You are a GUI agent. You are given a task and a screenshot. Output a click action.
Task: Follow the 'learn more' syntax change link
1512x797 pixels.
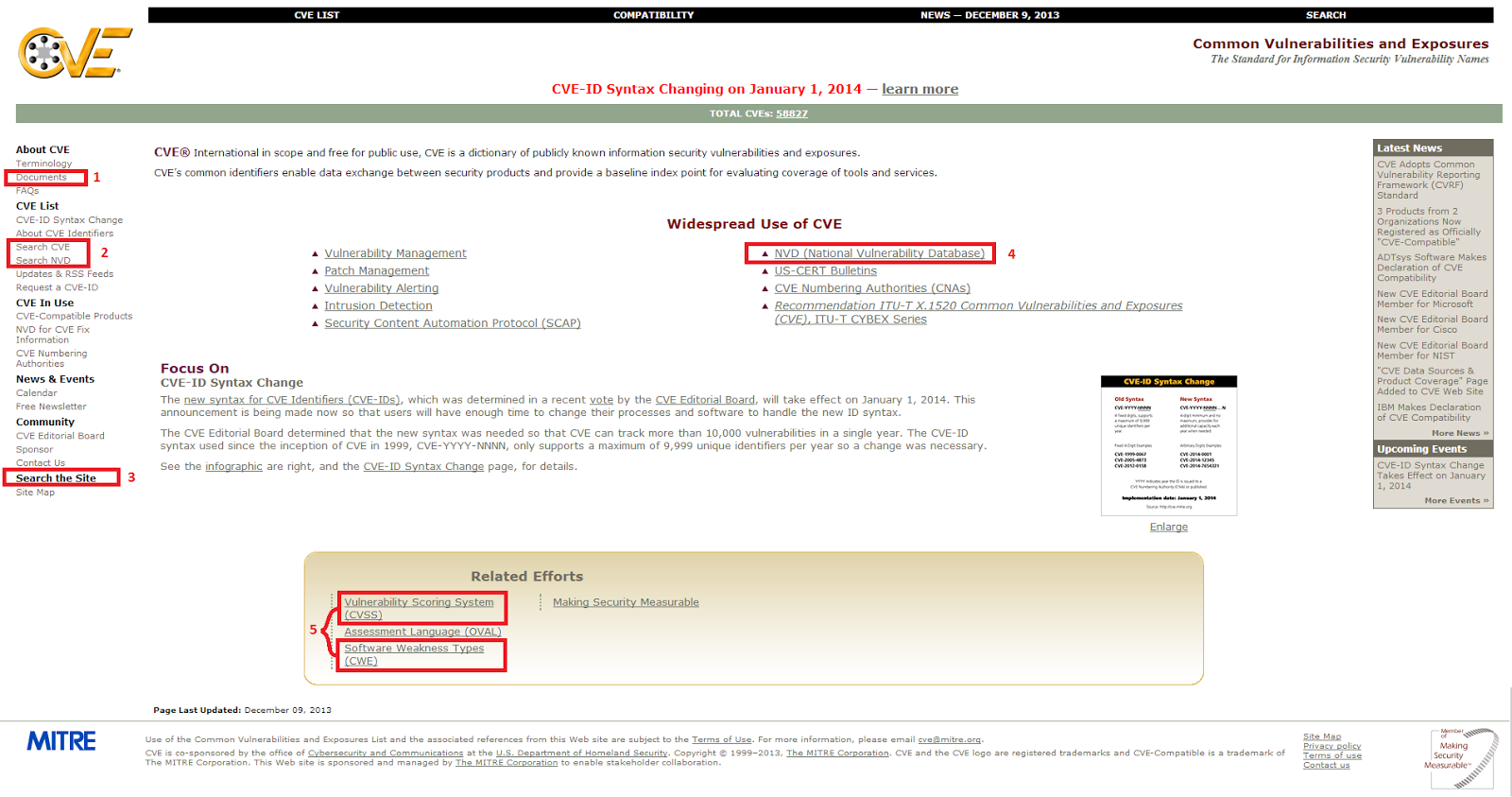coord(919,89)
